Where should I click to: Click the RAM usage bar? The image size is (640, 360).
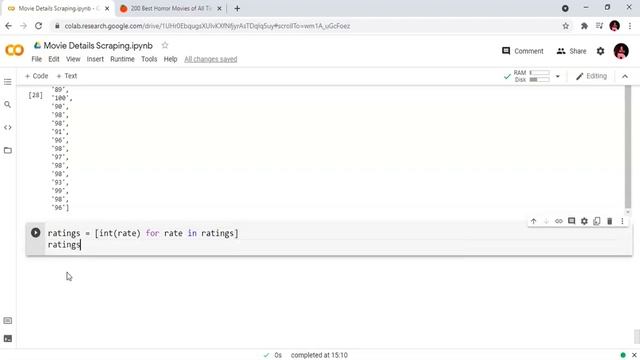(x=540, y=73)
